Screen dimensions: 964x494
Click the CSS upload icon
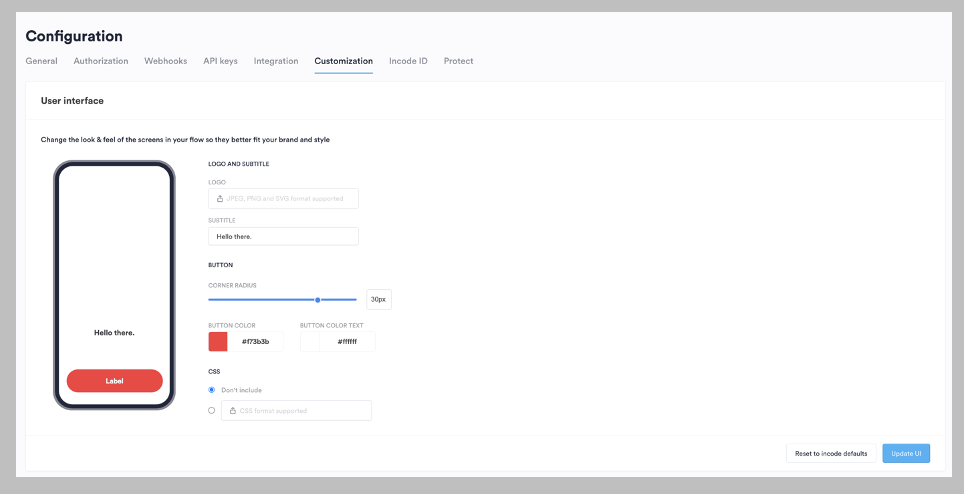pyautogui.click(x=232, y=410)
